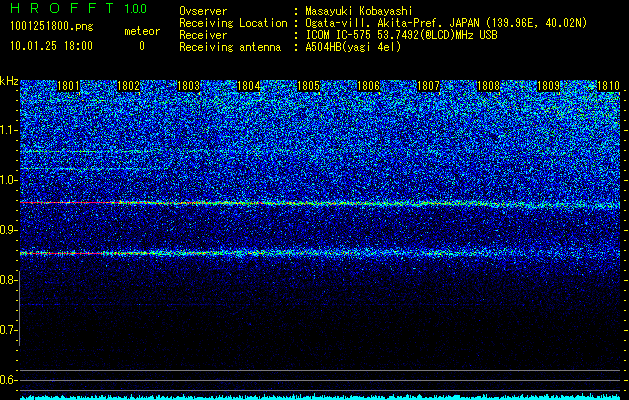Click the 0.7 kHz axis label
The image size is (629, 400).
8,330
